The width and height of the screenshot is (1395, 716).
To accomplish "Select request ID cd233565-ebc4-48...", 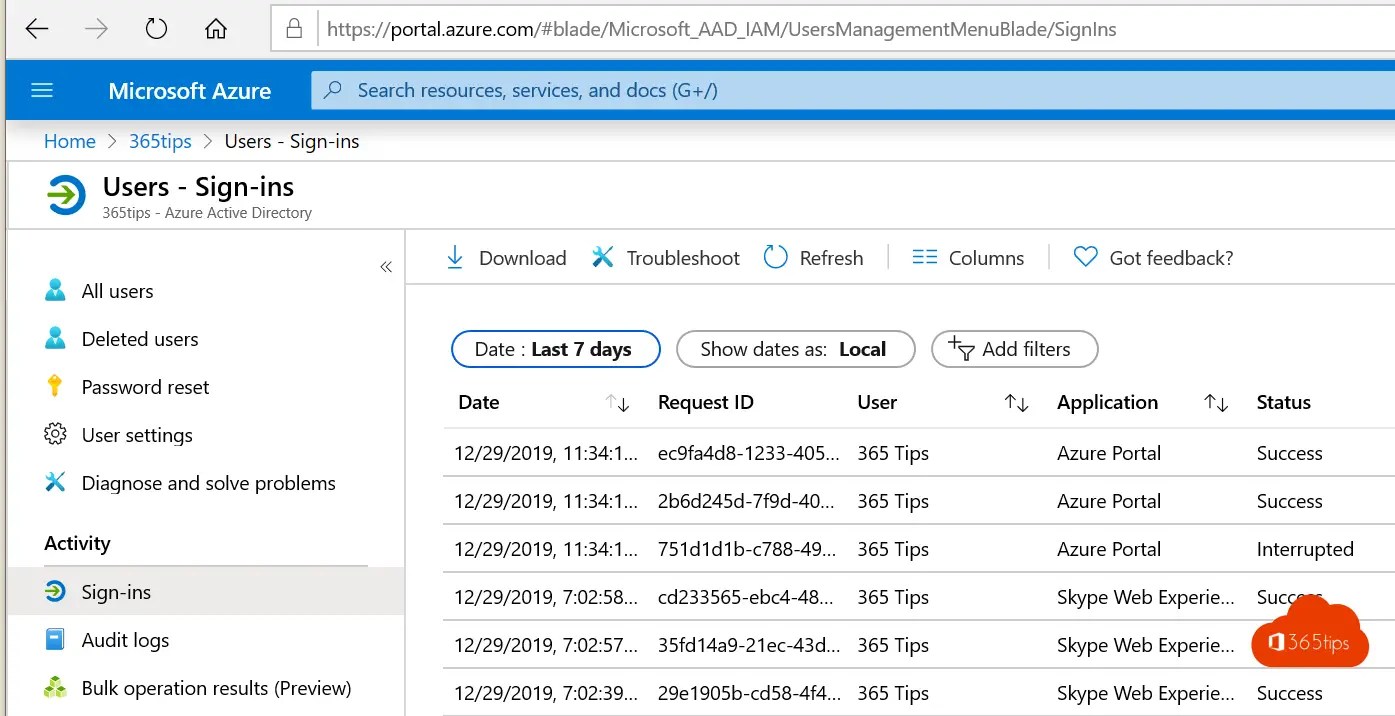I will click(747, 597).
